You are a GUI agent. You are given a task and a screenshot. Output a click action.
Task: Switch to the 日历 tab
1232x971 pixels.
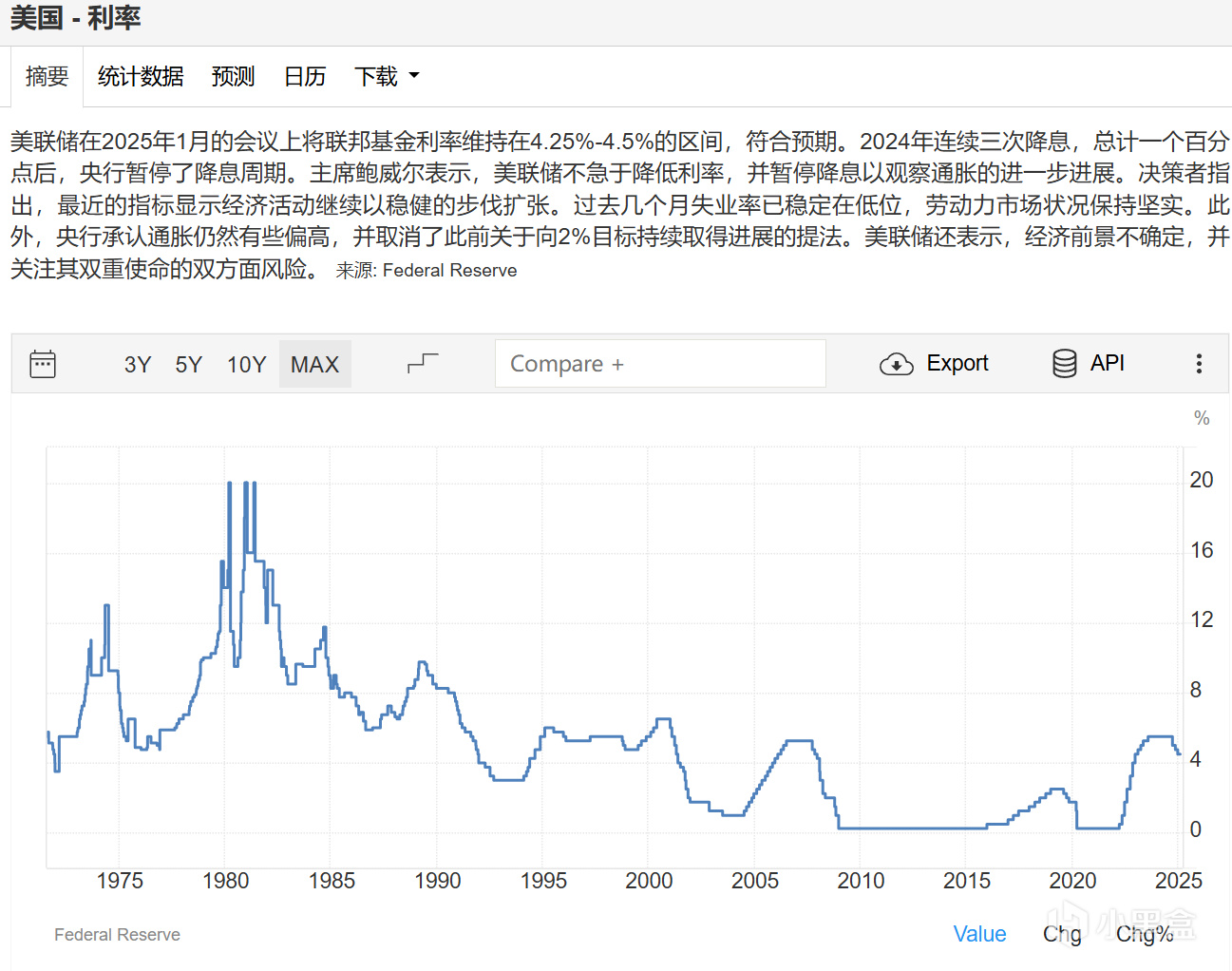coord(305,76)
